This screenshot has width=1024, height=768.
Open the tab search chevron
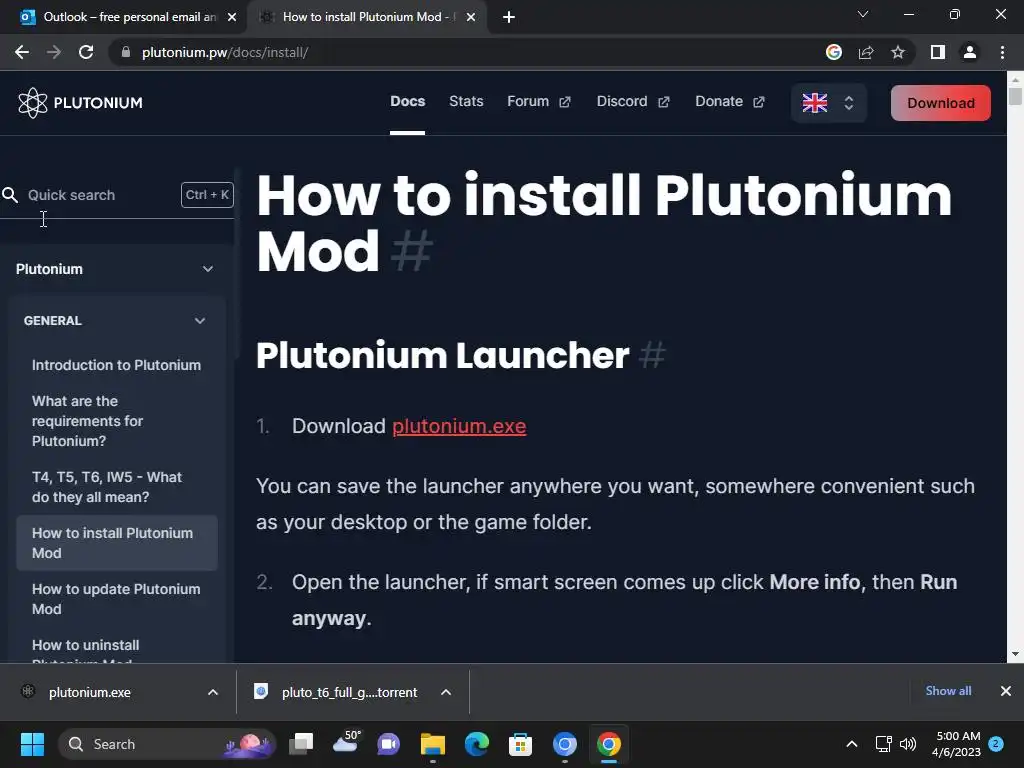tap(863, 14)
